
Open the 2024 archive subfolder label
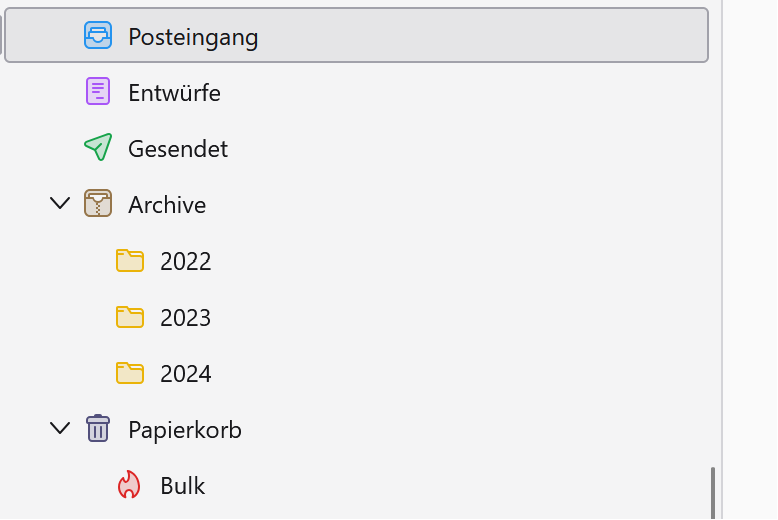point(186,373)
